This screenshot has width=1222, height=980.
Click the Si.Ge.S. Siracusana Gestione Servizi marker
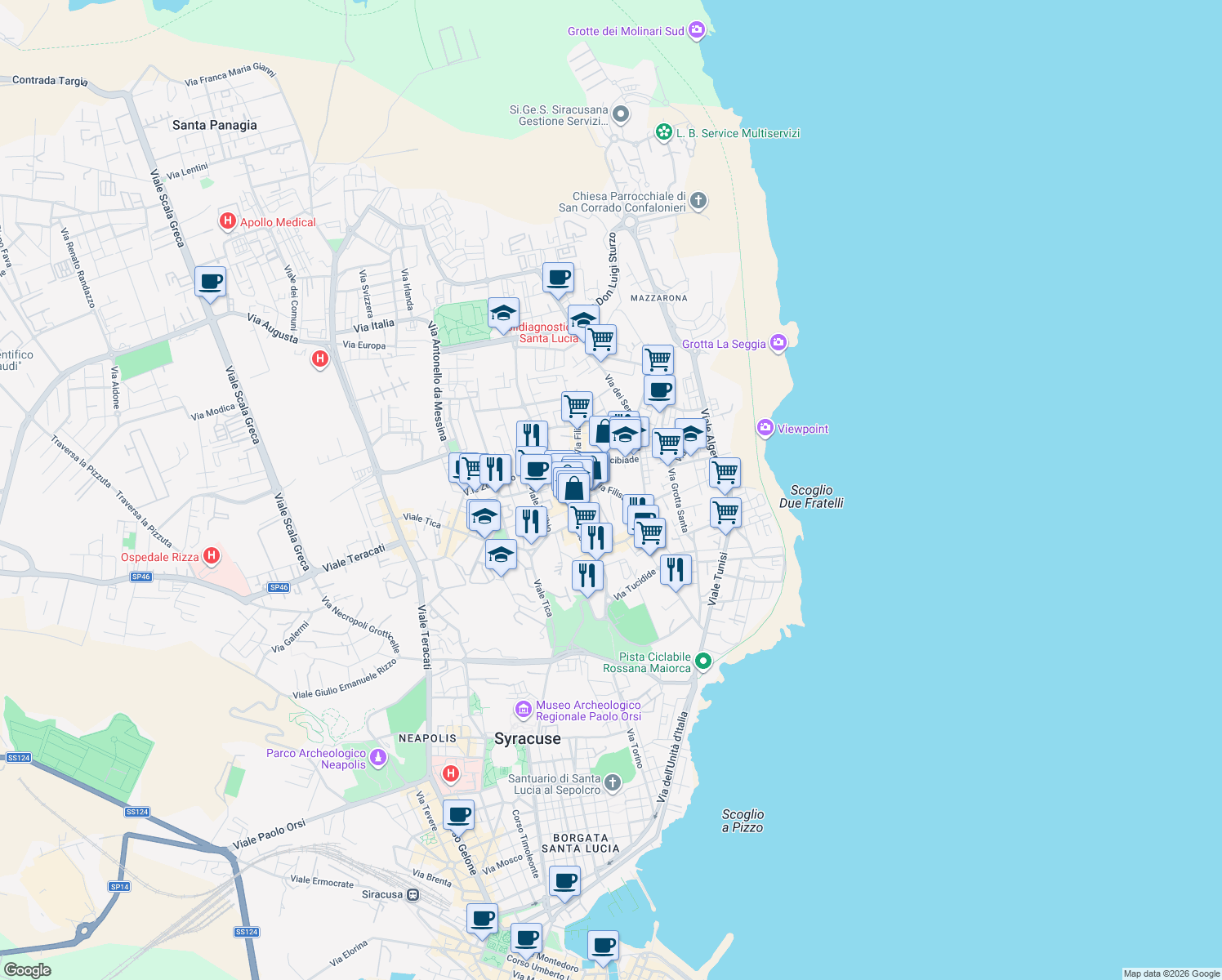(x=620, y=114)
